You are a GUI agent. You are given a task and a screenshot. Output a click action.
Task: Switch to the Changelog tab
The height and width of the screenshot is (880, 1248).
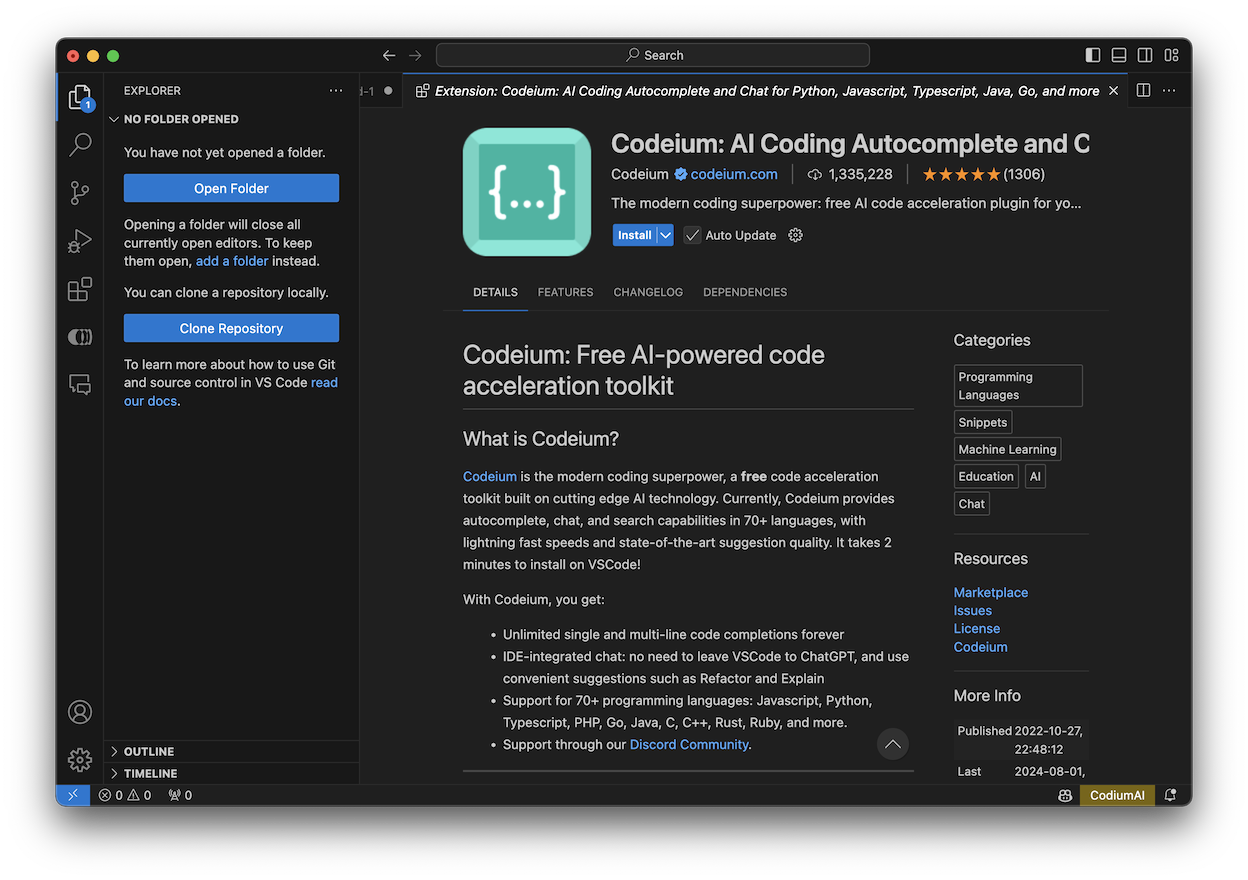(648, 292)
